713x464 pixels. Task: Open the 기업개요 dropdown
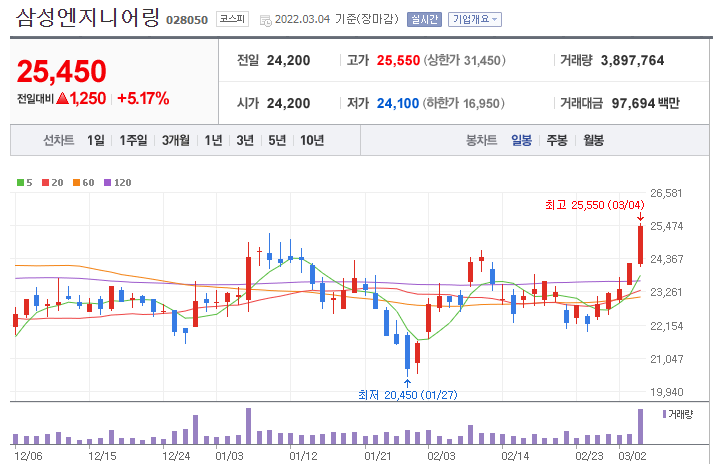click(475, 19)
